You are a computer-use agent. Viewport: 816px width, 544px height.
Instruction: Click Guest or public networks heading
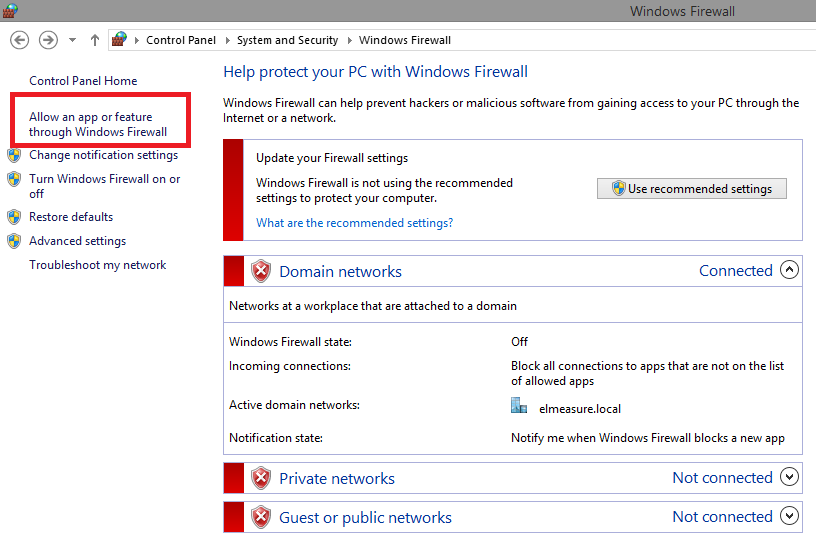click(x=365, y=517)
